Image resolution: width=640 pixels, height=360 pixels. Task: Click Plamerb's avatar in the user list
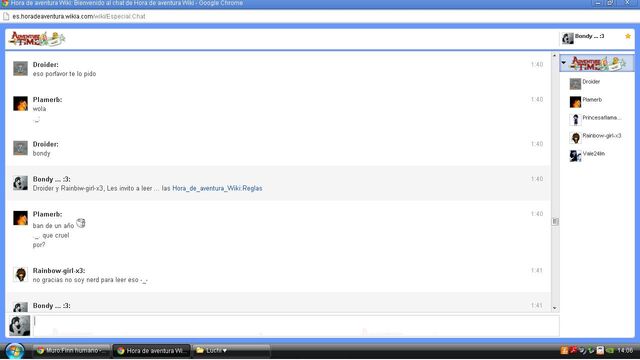pyautogui.click(x=575, y=102)
